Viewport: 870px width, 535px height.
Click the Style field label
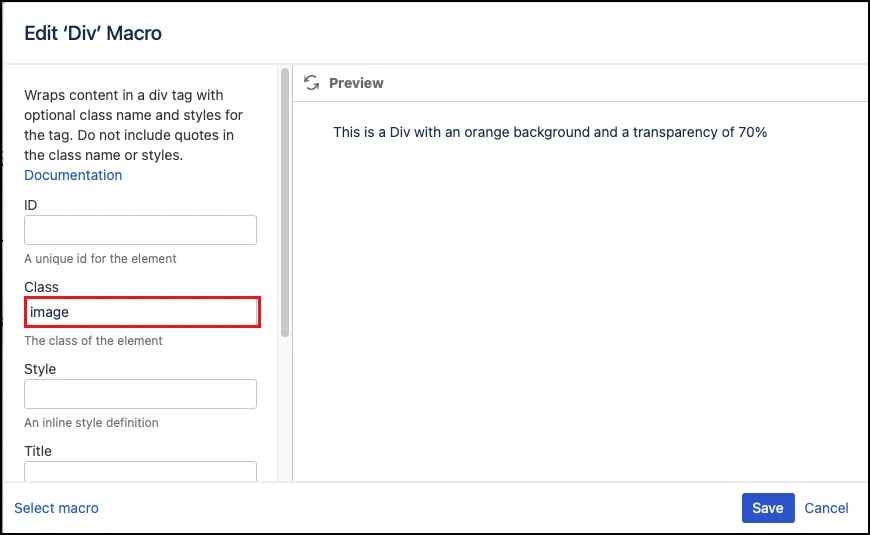(x=40, y=369)
